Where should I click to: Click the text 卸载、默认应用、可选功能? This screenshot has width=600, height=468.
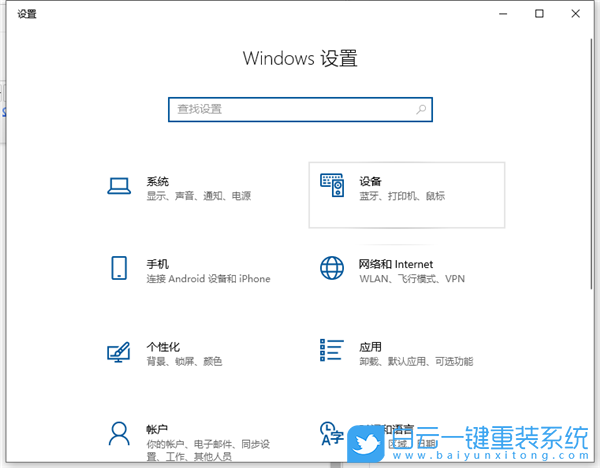[416, 361]
